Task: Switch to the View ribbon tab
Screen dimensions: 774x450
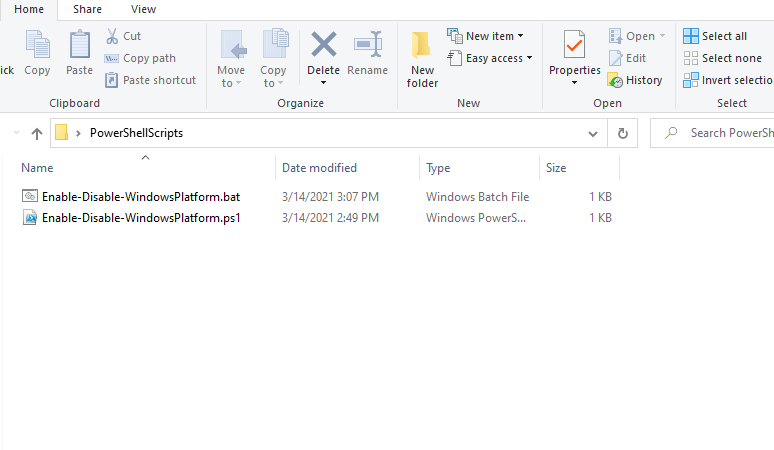Action: [144, 9]
